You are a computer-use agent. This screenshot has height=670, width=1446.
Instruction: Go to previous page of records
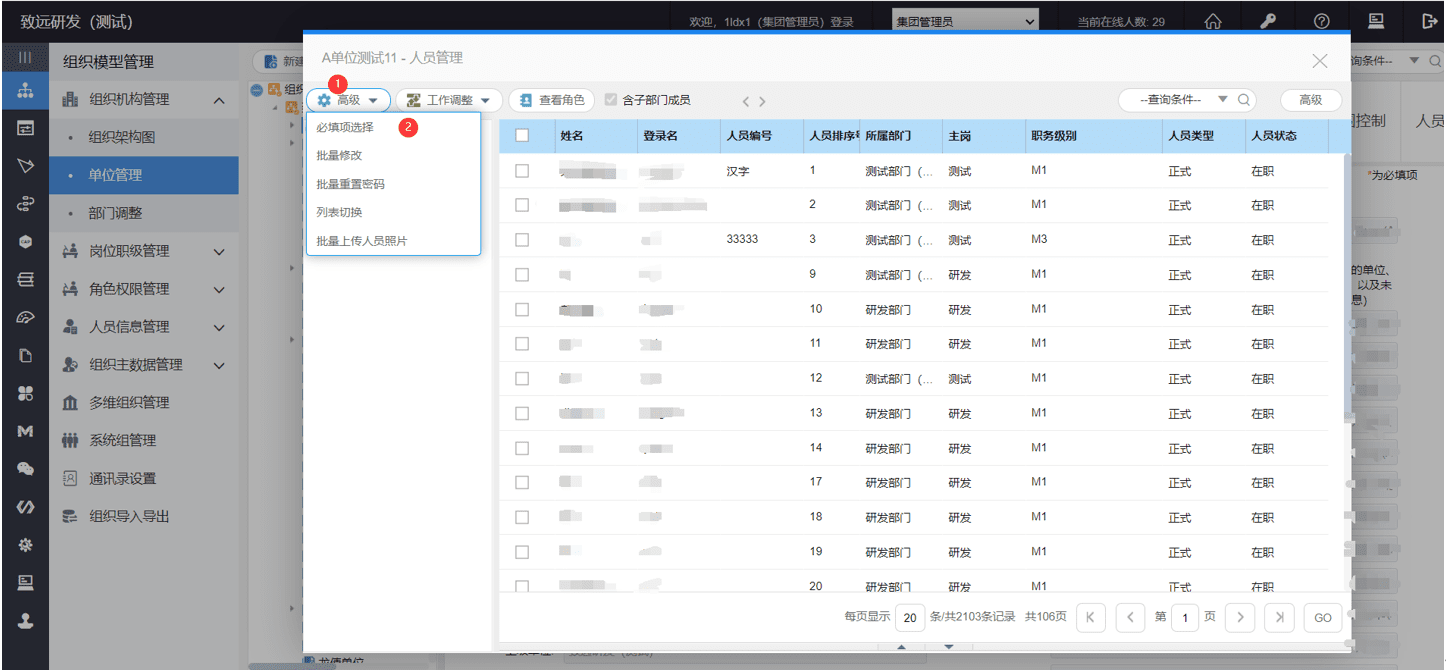point(1130,618)
